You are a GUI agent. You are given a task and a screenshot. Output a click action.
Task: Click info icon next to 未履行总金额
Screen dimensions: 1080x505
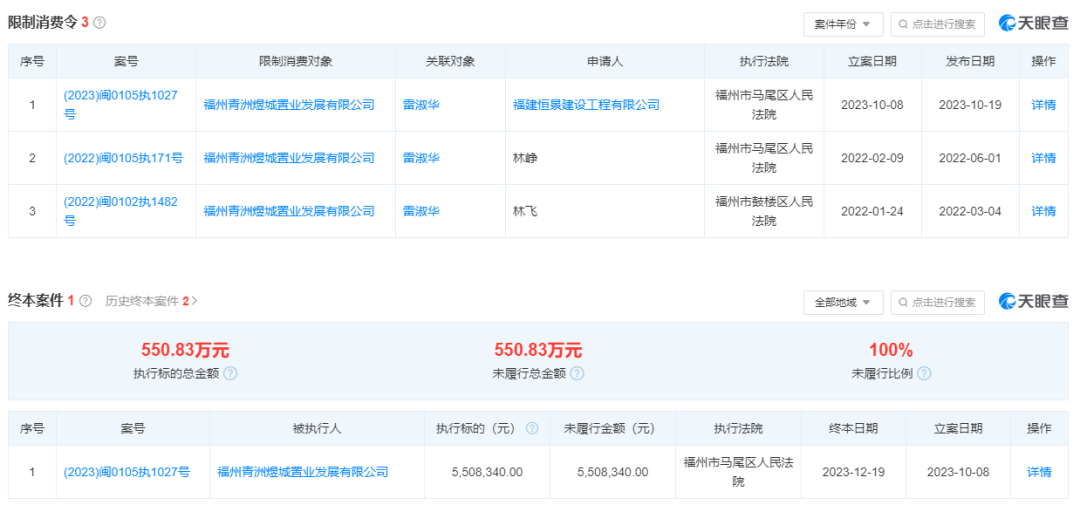tap(577, 373)
